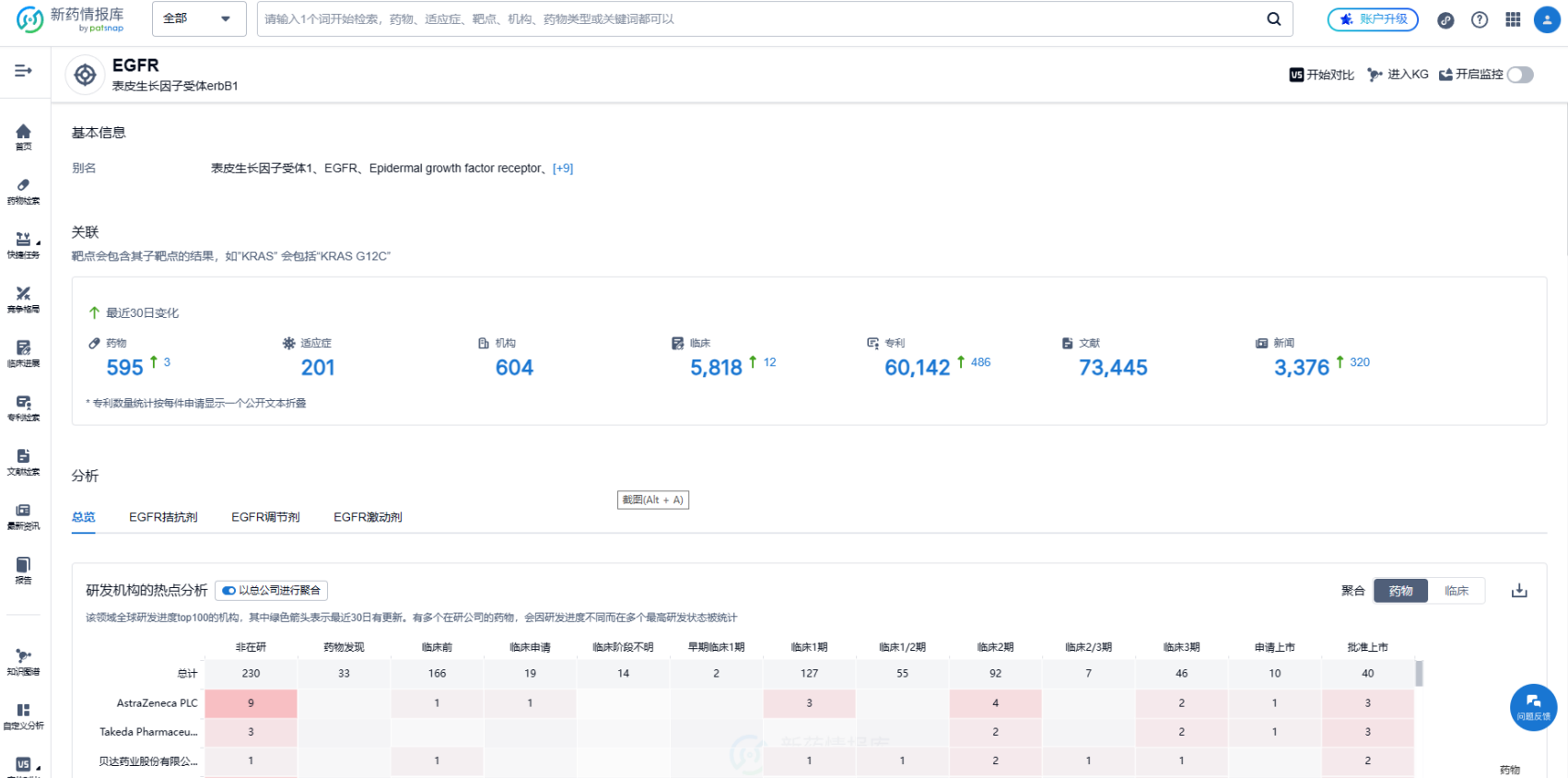Enable the 开启监控 monitoring switch
The image size is (1568, 778).
[1520, 75]
